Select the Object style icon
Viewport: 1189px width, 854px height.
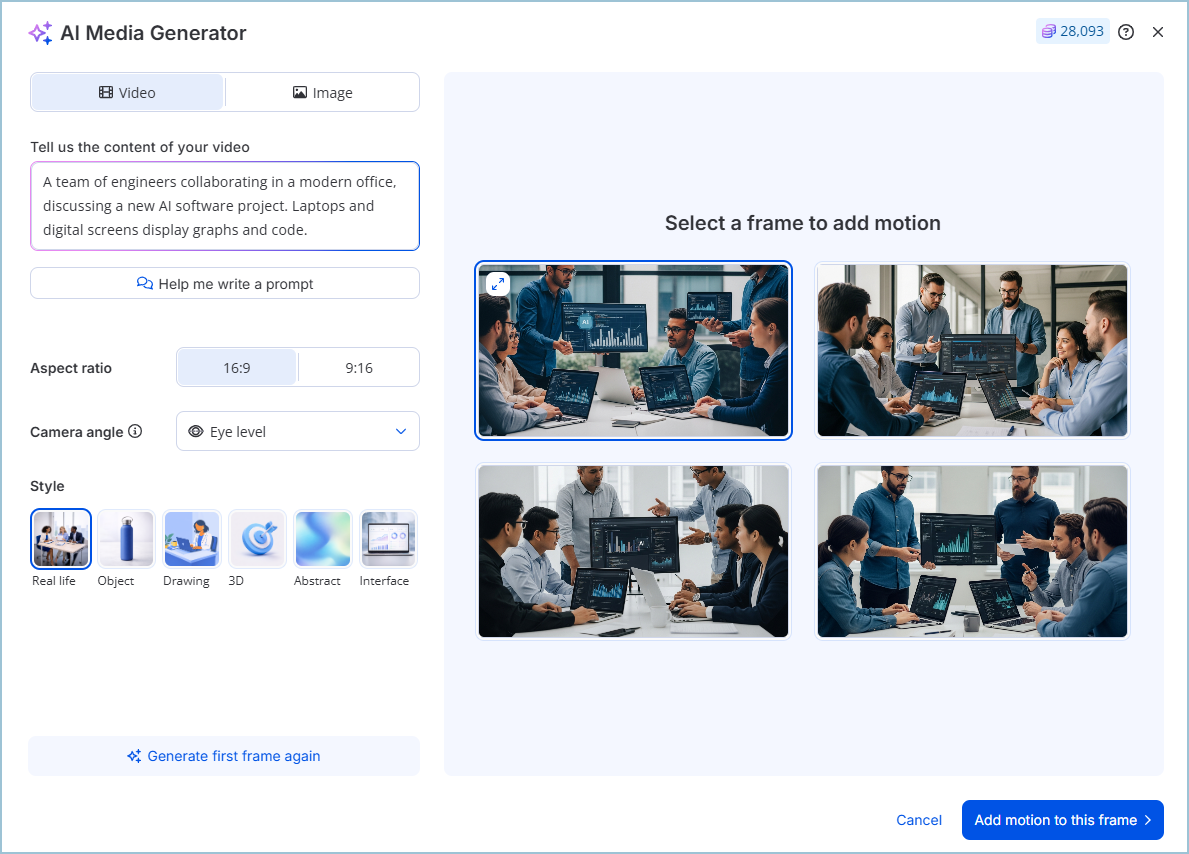(126, 539)
